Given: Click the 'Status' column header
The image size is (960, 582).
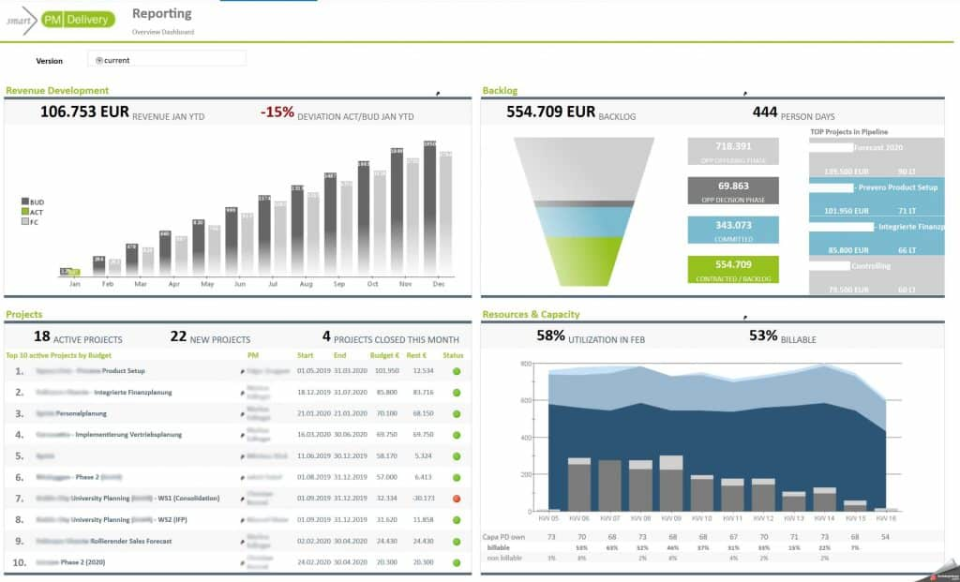Looking at the screenshot, I should [453, 355].
